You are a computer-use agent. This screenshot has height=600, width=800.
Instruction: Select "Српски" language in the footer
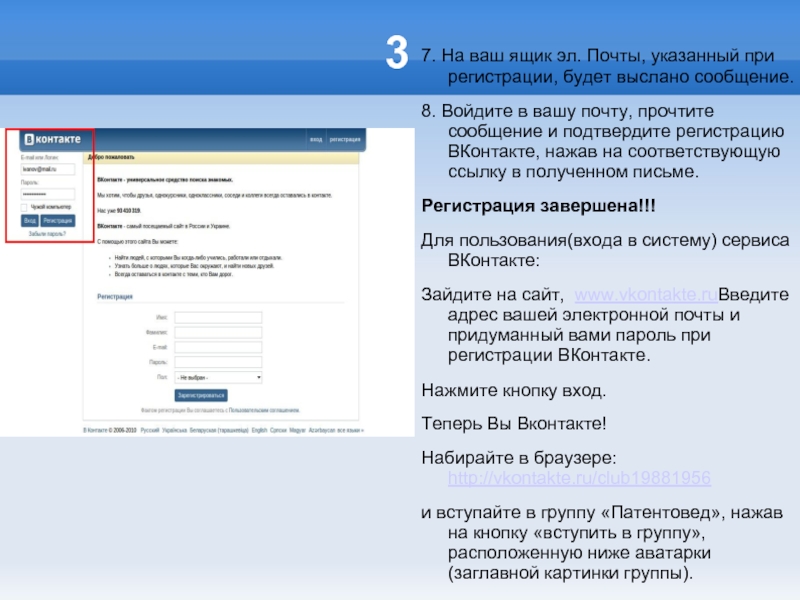(278, 430)
